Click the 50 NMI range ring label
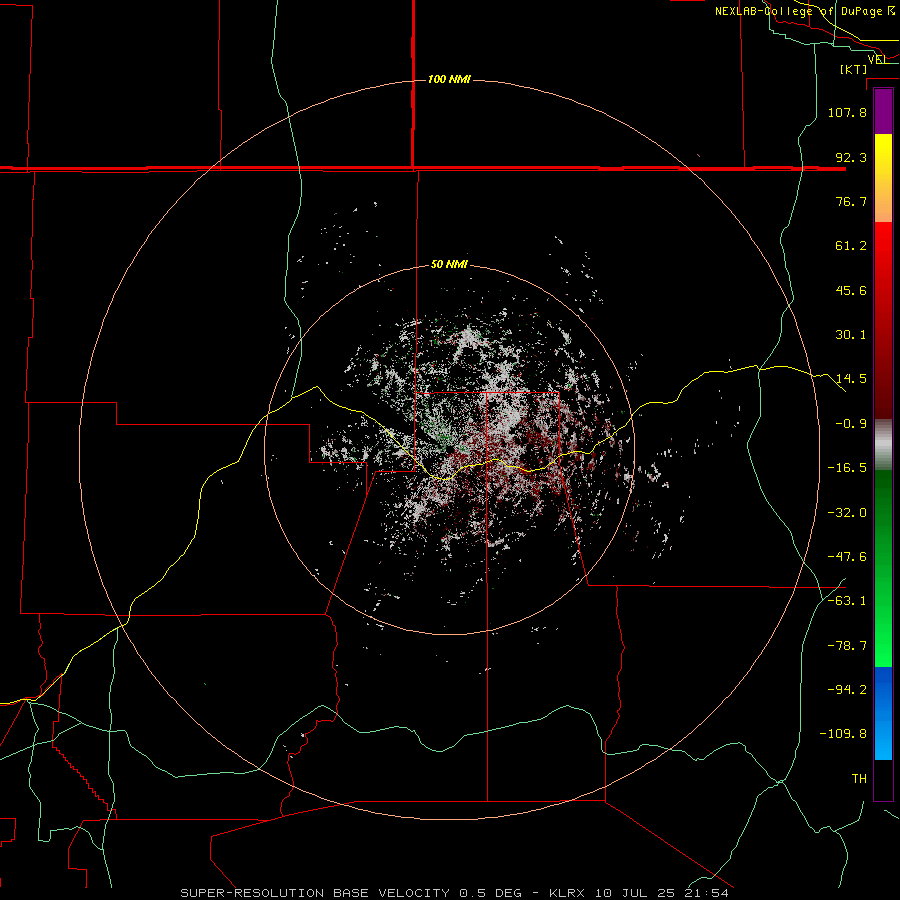 click(449, 265)
